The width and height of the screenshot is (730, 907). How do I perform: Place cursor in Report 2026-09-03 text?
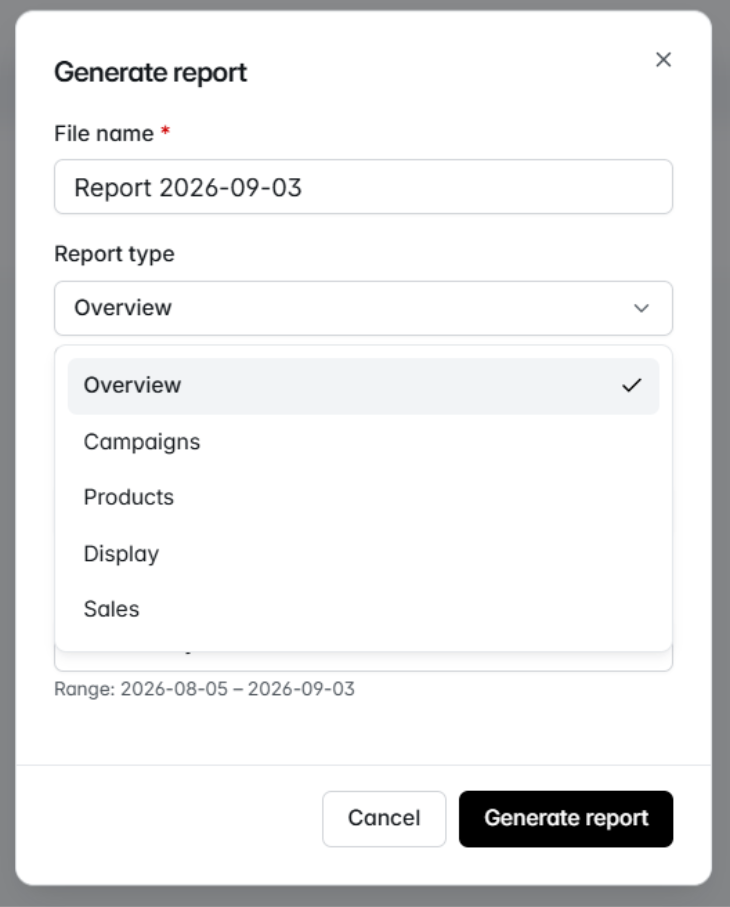[188, 188]
